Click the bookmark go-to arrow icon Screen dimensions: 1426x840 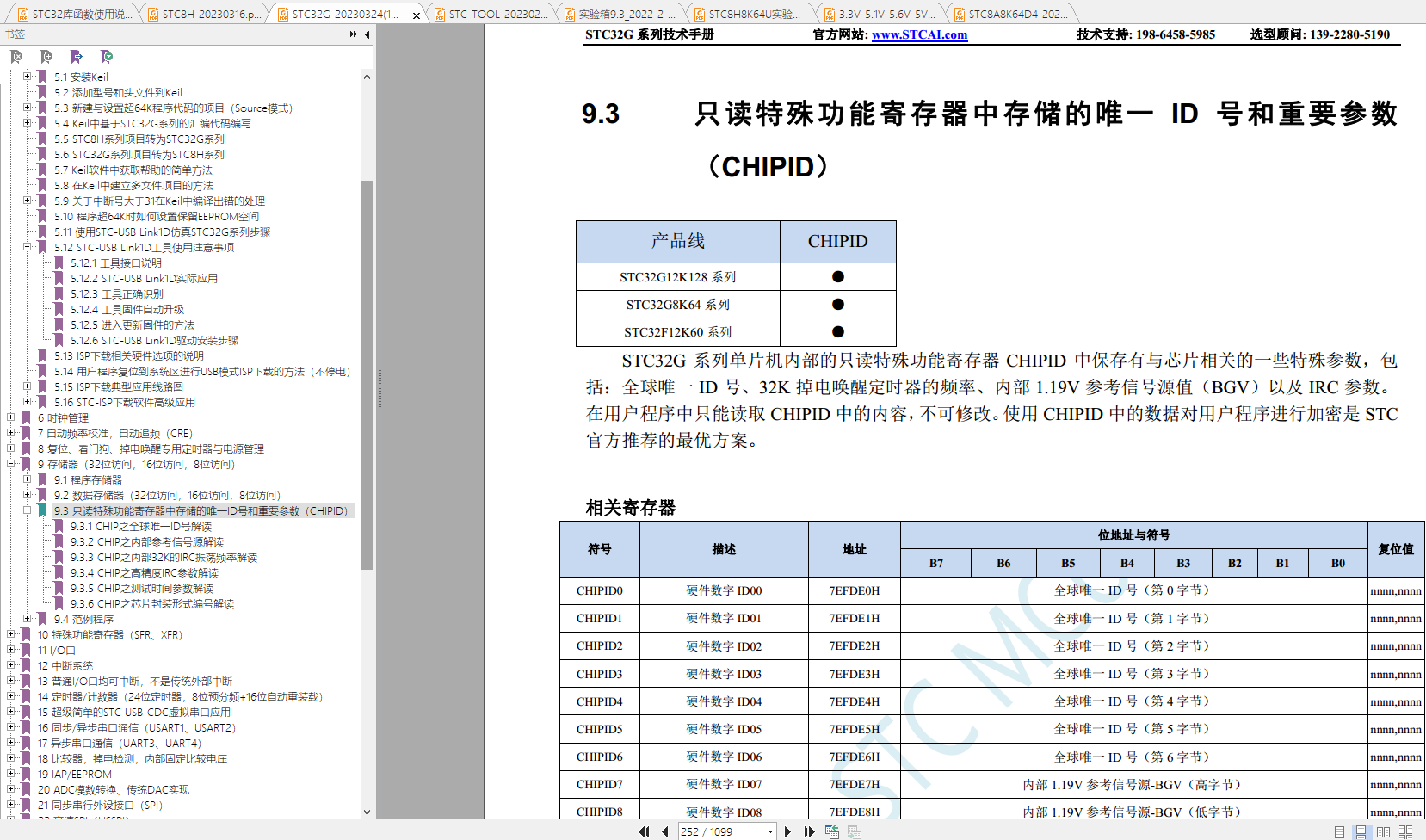(x=77, y=57)
